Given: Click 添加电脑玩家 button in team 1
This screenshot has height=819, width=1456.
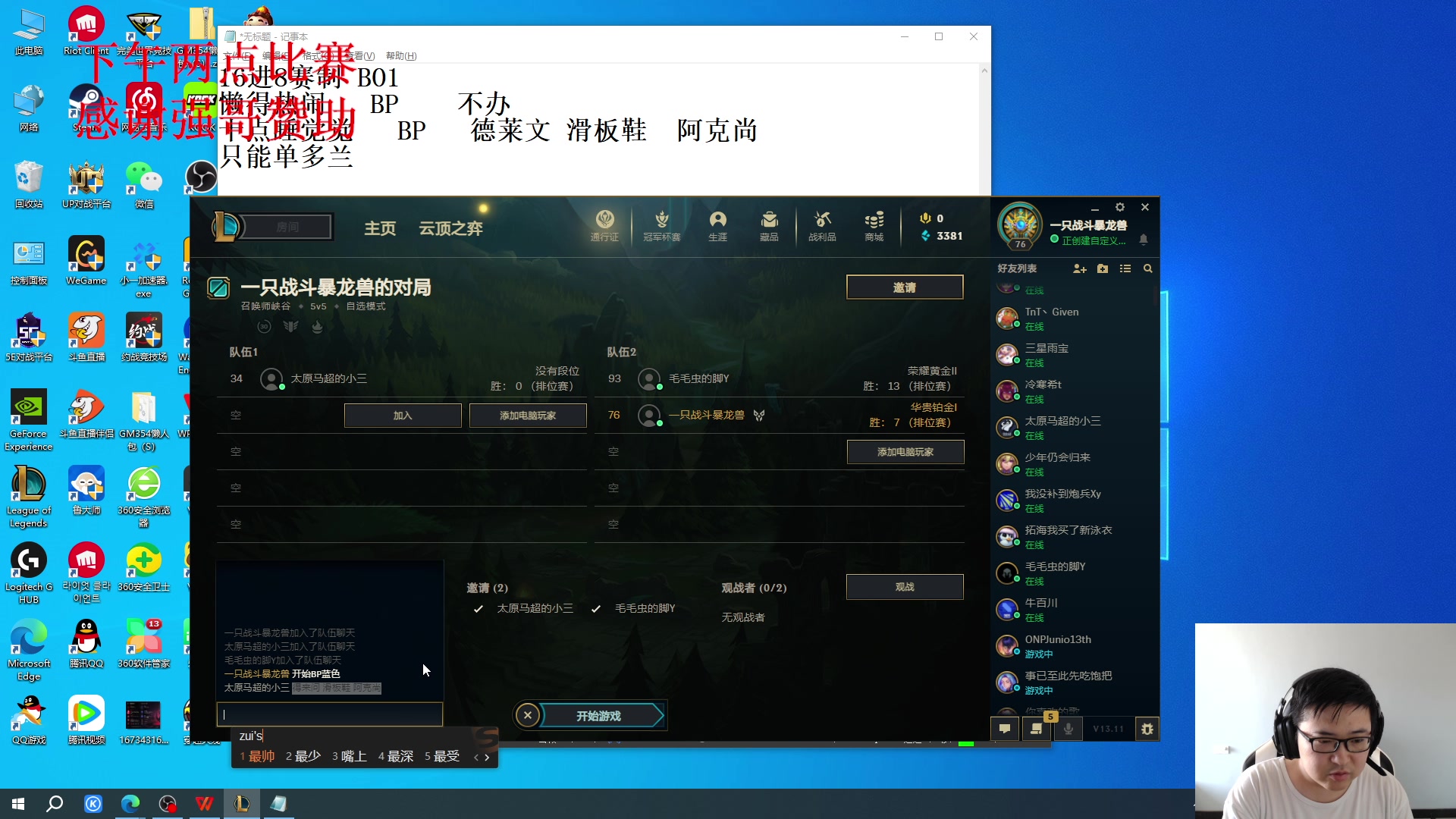Looking at the screenshot, I should [528, 416].
